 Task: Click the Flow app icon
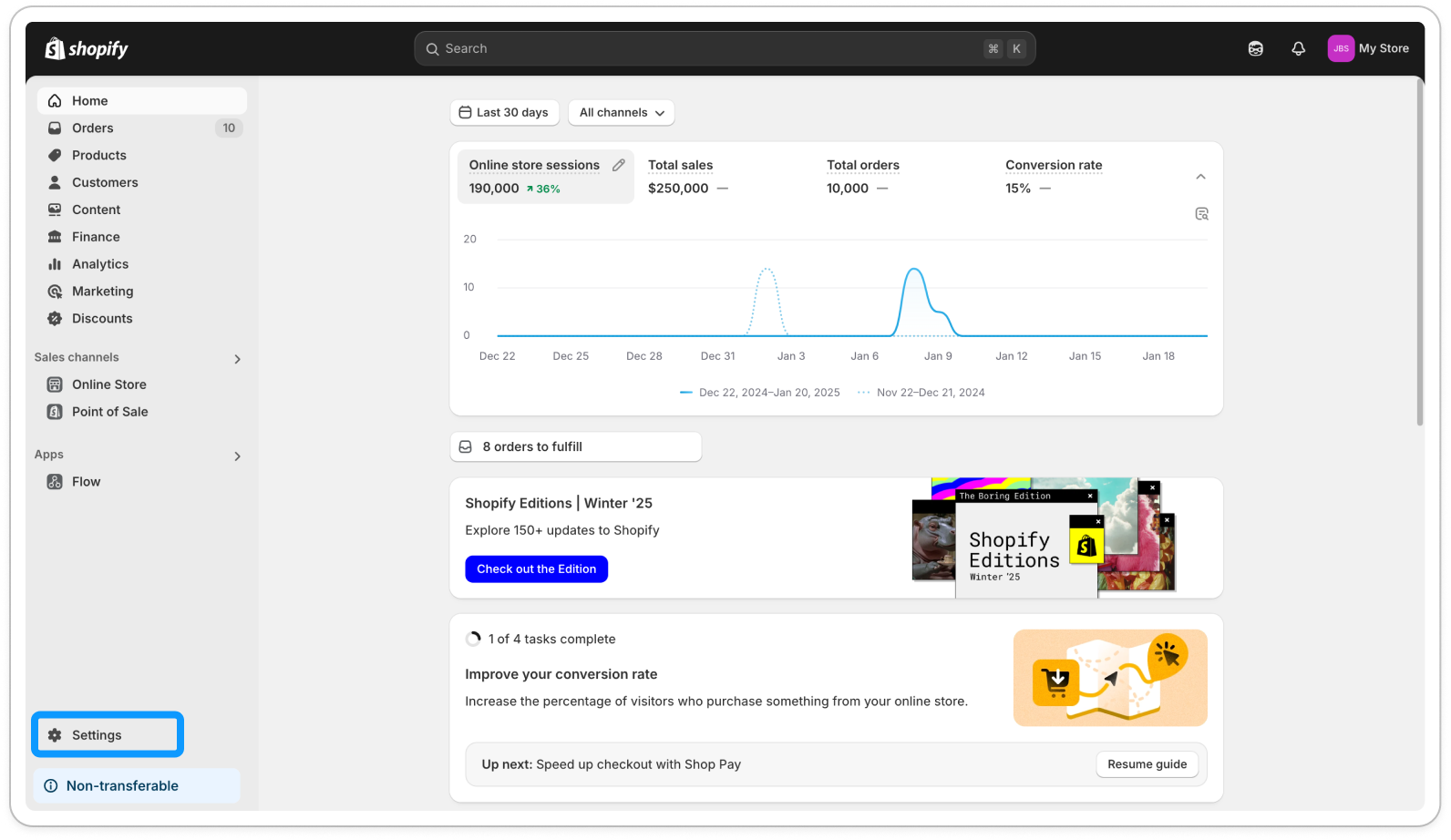click(55, 482)
